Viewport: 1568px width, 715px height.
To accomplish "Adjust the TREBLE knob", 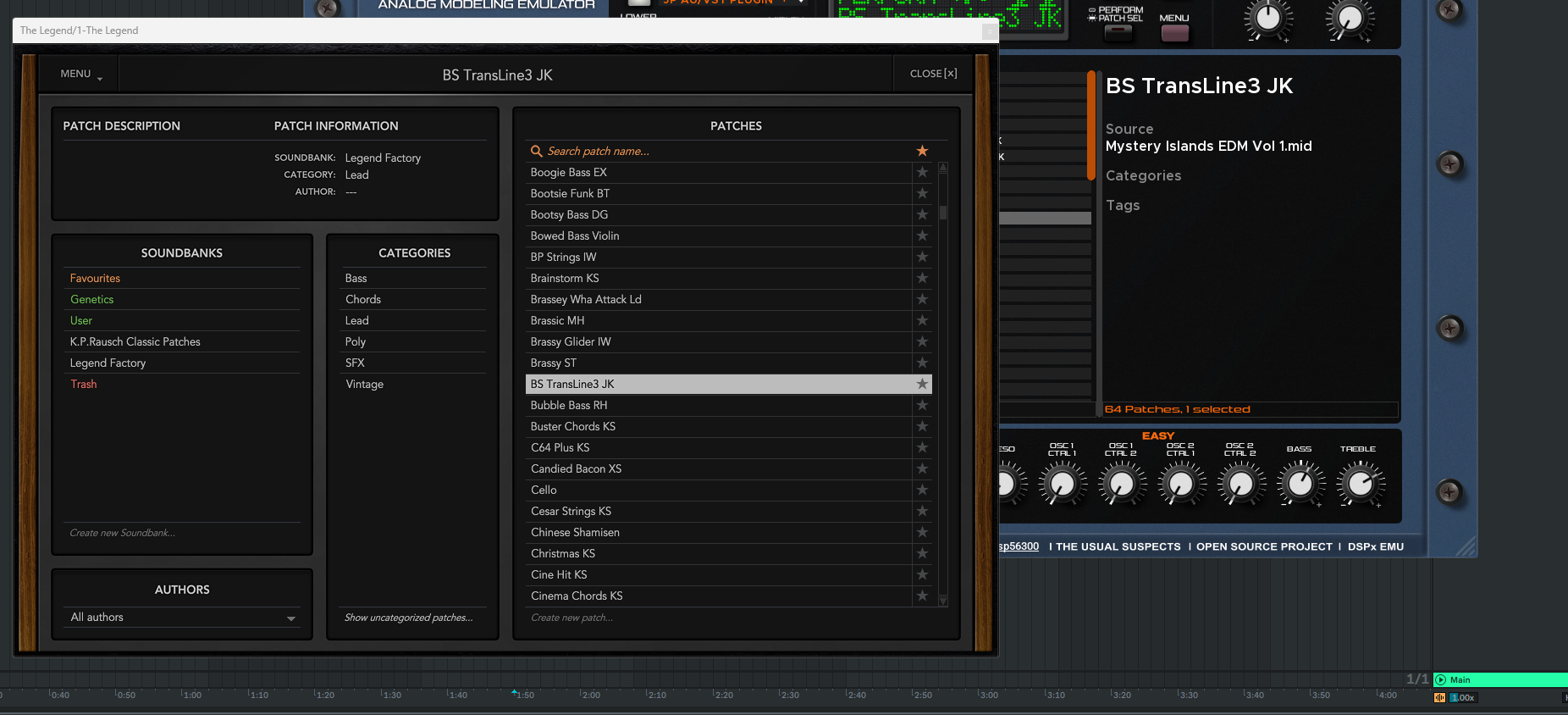I will tap(1360, 484).
